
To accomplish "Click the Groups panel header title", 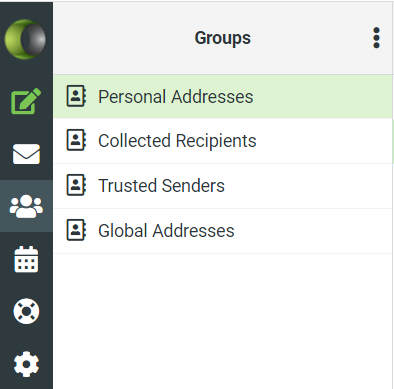I will [x=223, y=38].
